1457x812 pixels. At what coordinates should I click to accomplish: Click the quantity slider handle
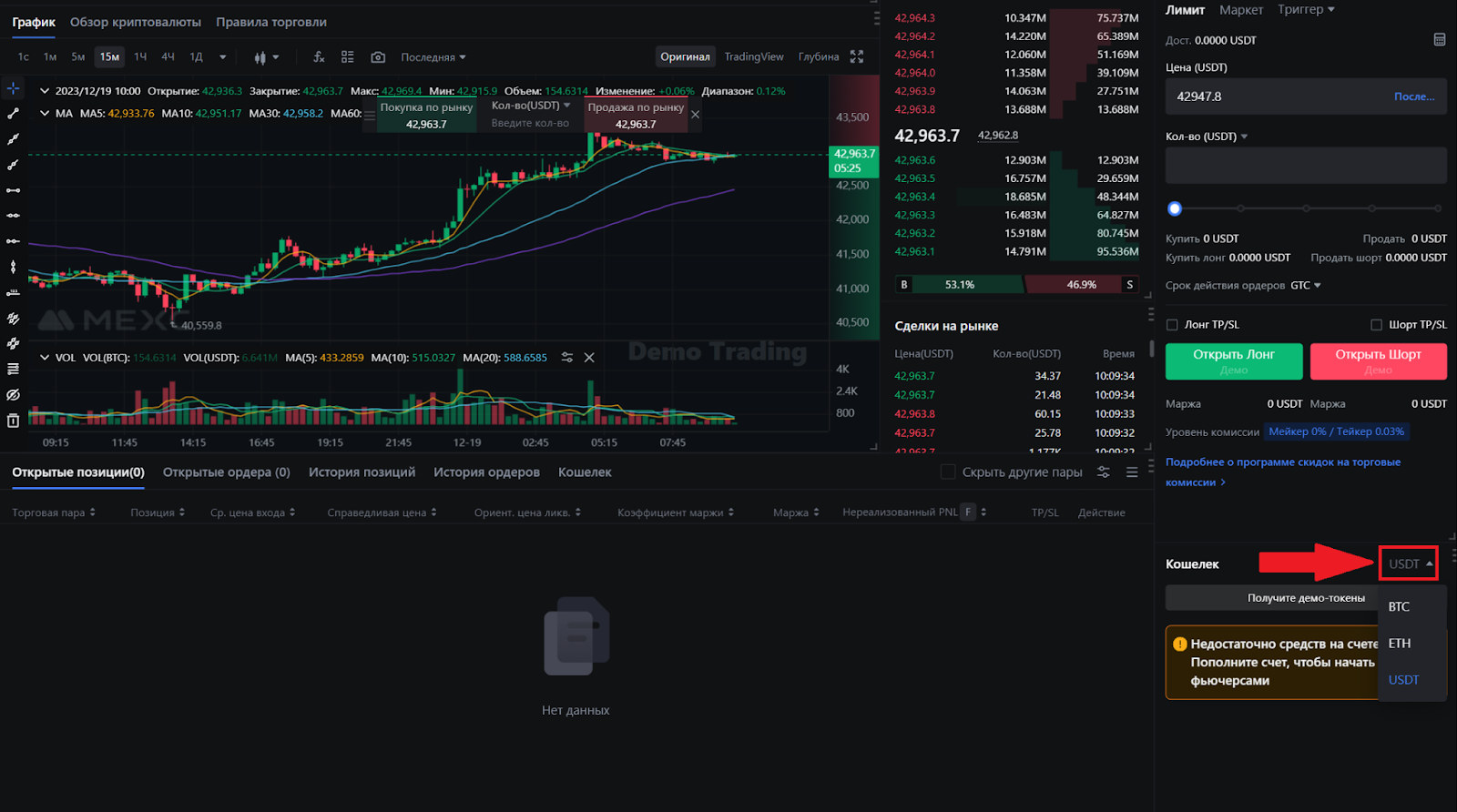pyautogui.click(x=1175, y=208)
